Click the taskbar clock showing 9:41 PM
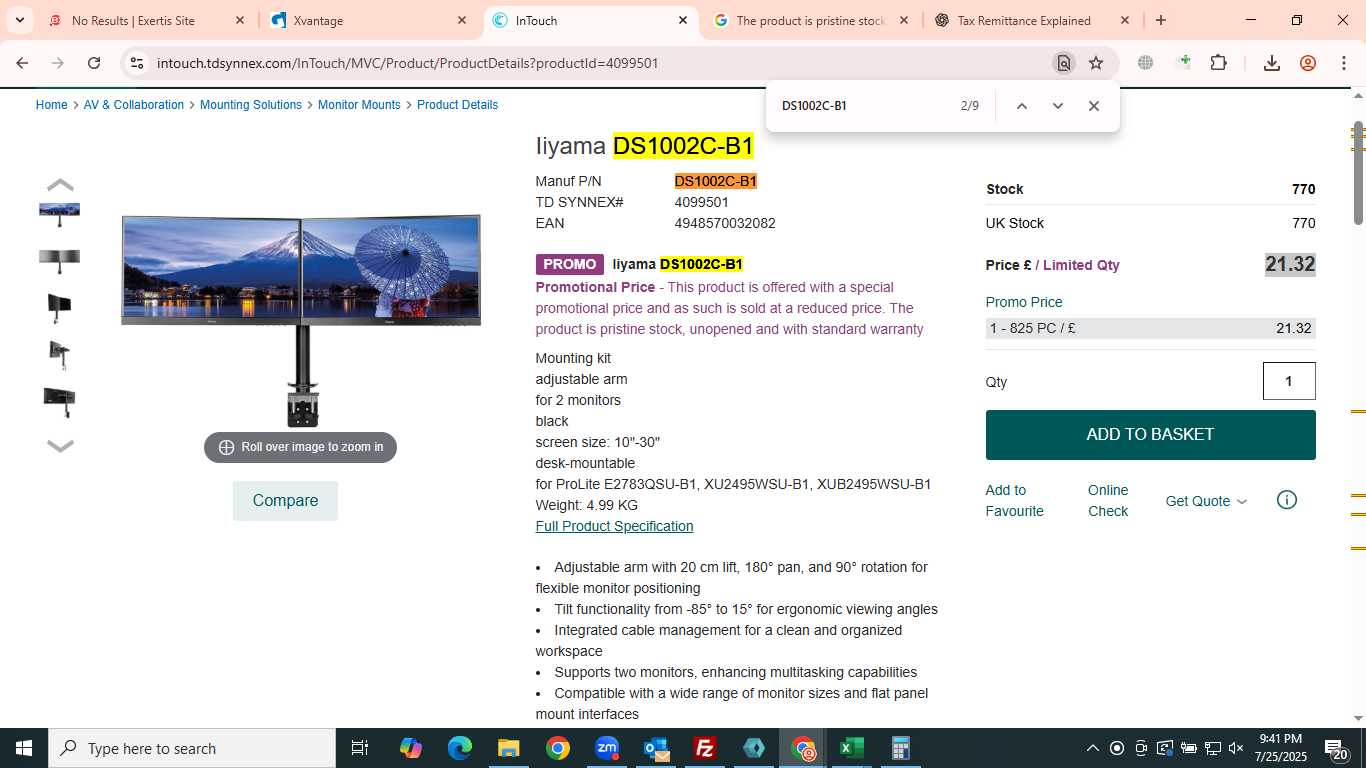Image resolution: width=1366 pixels, height=768 pixels. [x=1281, y=748]
